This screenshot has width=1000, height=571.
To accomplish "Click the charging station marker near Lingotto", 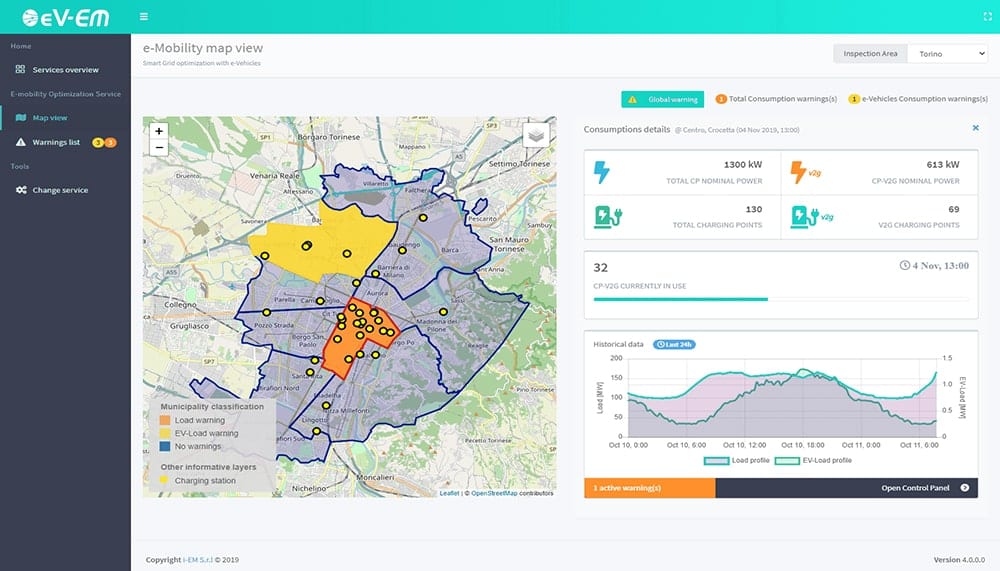I will click(316, 432).
